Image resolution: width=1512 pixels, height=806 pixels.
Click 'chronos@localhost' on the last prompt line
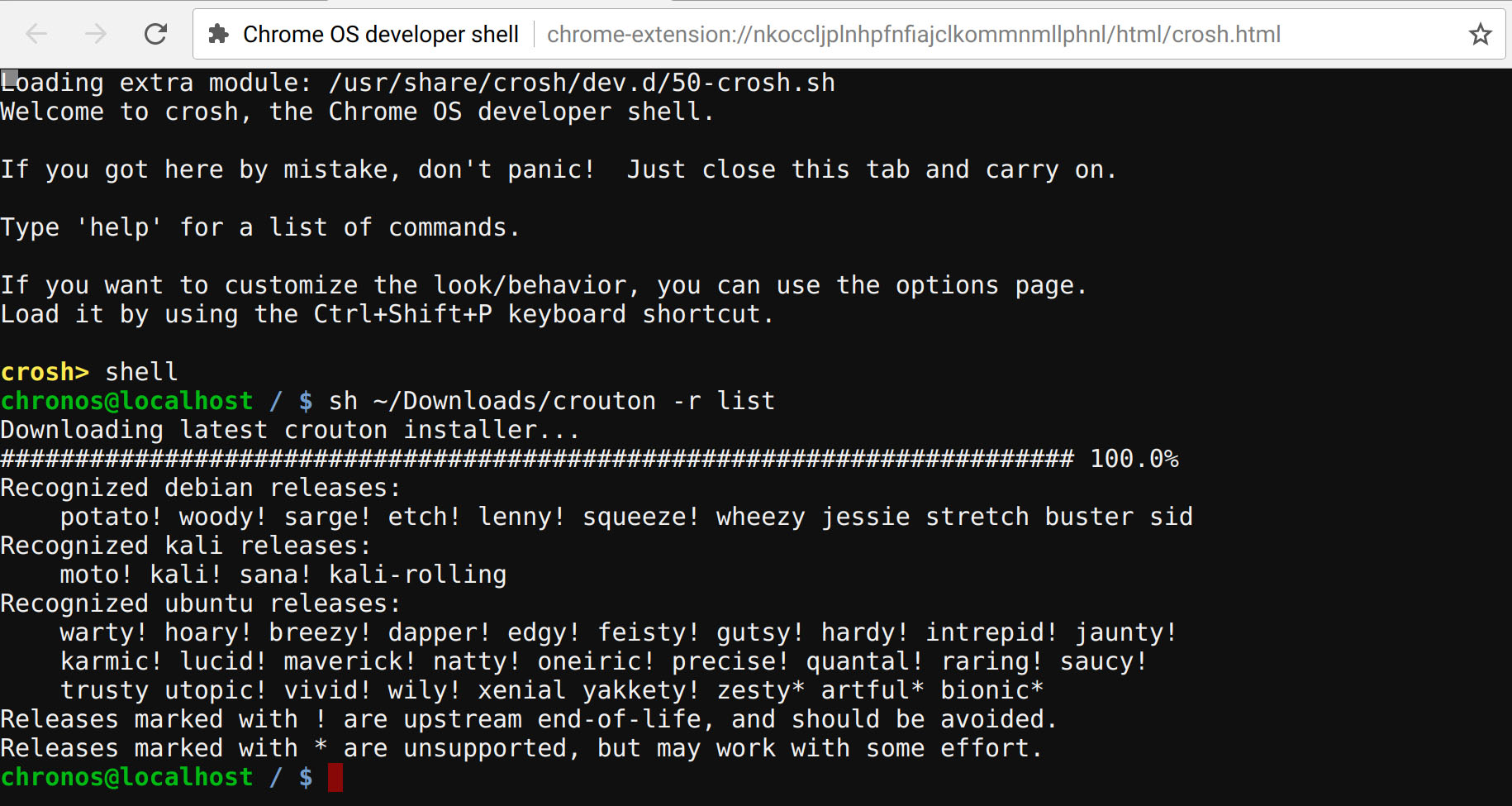tap(126, 777)
